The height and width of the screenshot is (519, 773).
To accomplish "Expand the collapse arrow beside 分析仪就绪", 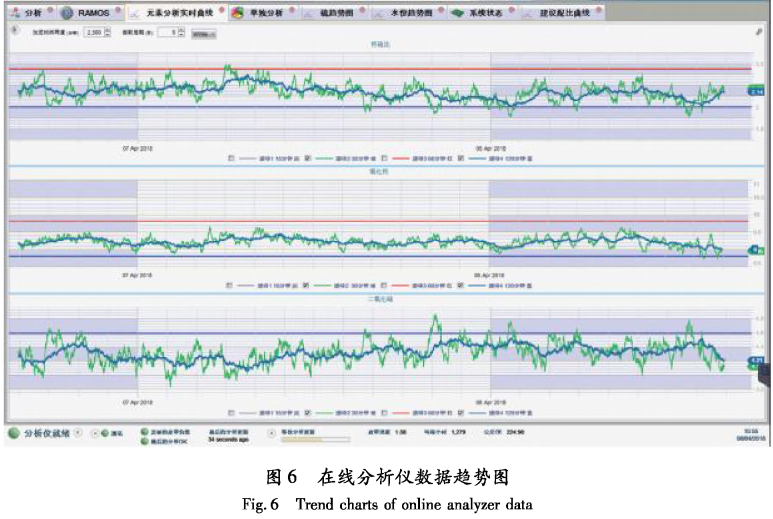I will [79, 434].
